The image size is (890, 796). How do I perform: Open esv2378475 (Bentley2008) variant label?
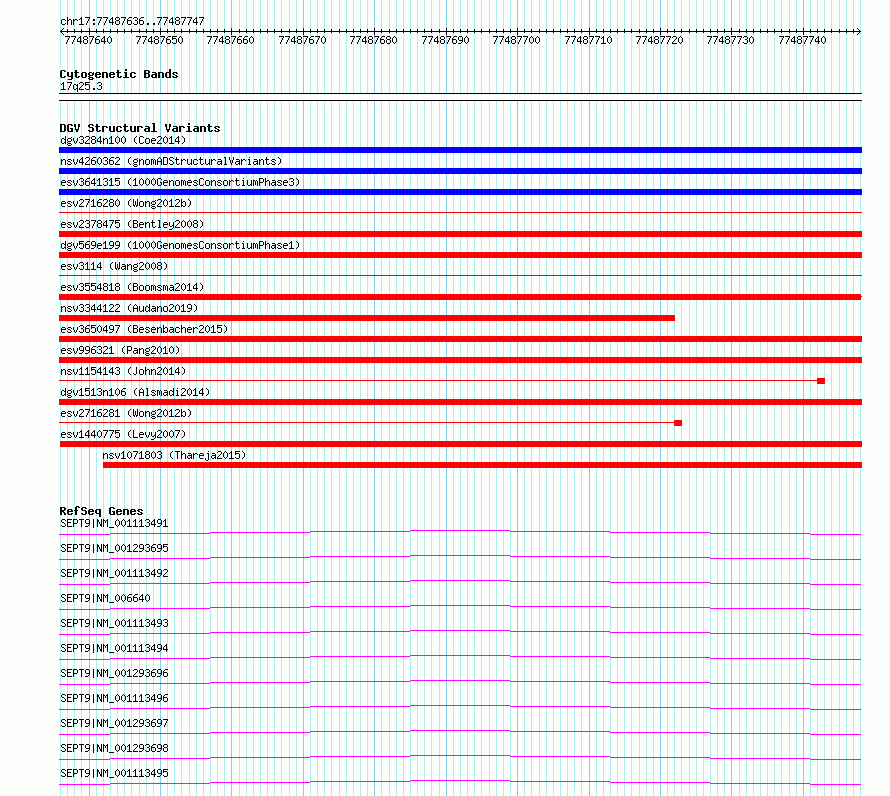point(132,224)
